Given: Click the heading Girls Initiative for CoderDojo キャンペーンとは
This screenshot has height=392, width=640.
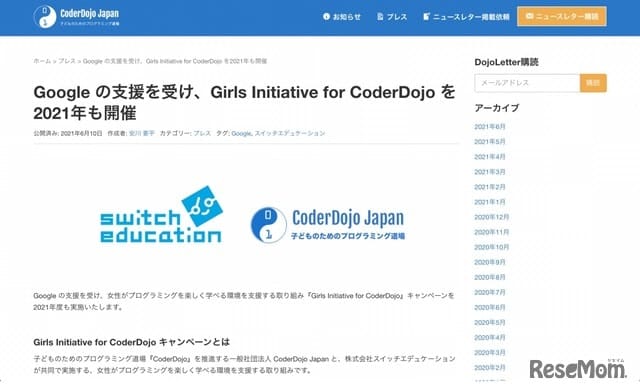Looking at the screenshot, I should click(x=131, y=342).
